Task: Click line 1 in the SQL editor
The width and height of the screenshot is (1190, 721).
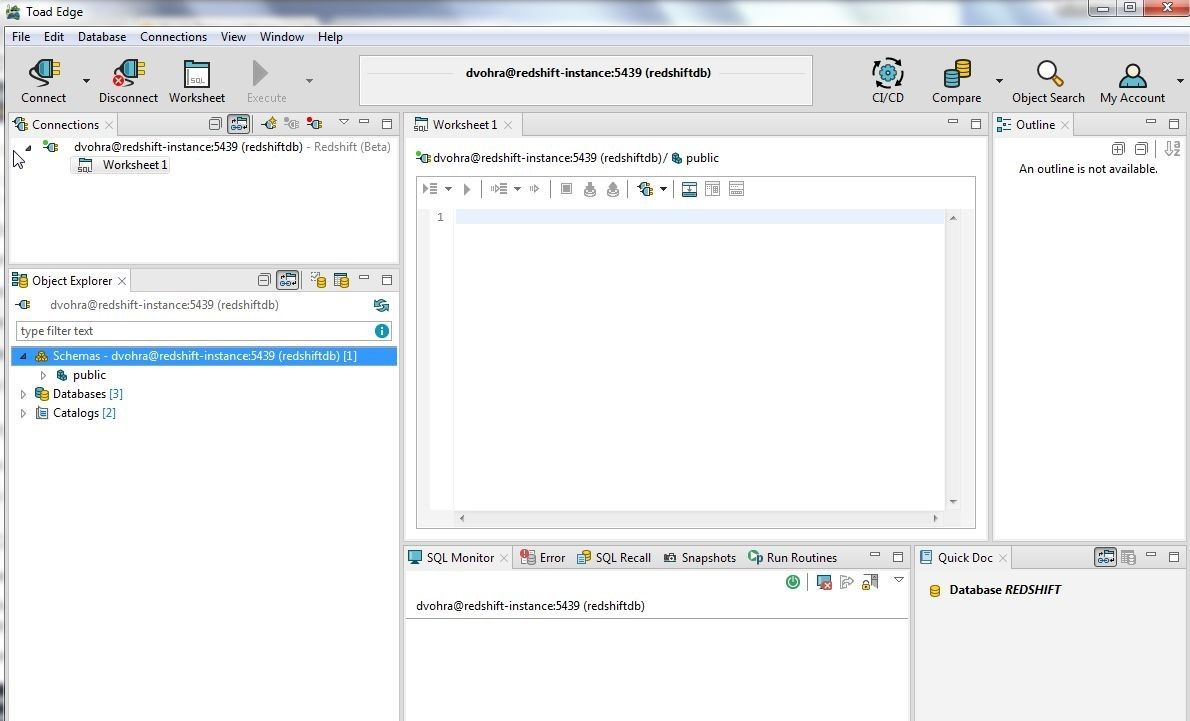Action: pyautogui.click(x=698, y=217)
